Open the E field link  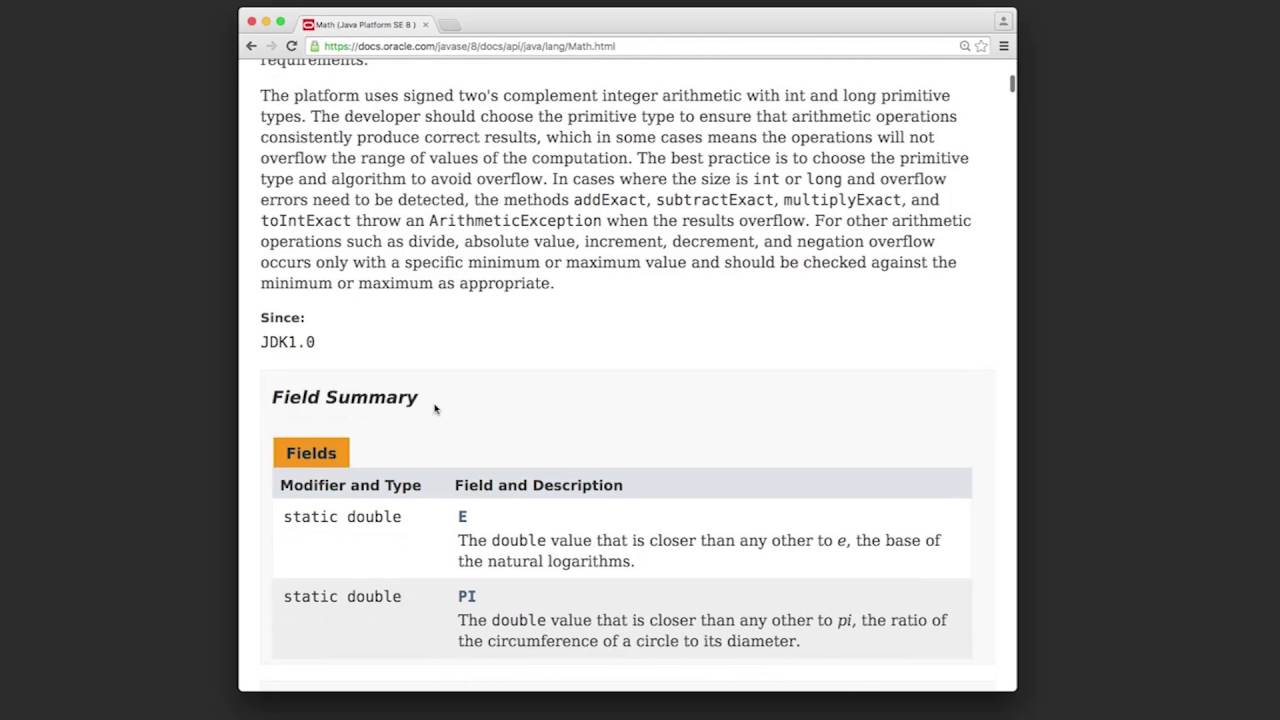[x=462, y=517]
